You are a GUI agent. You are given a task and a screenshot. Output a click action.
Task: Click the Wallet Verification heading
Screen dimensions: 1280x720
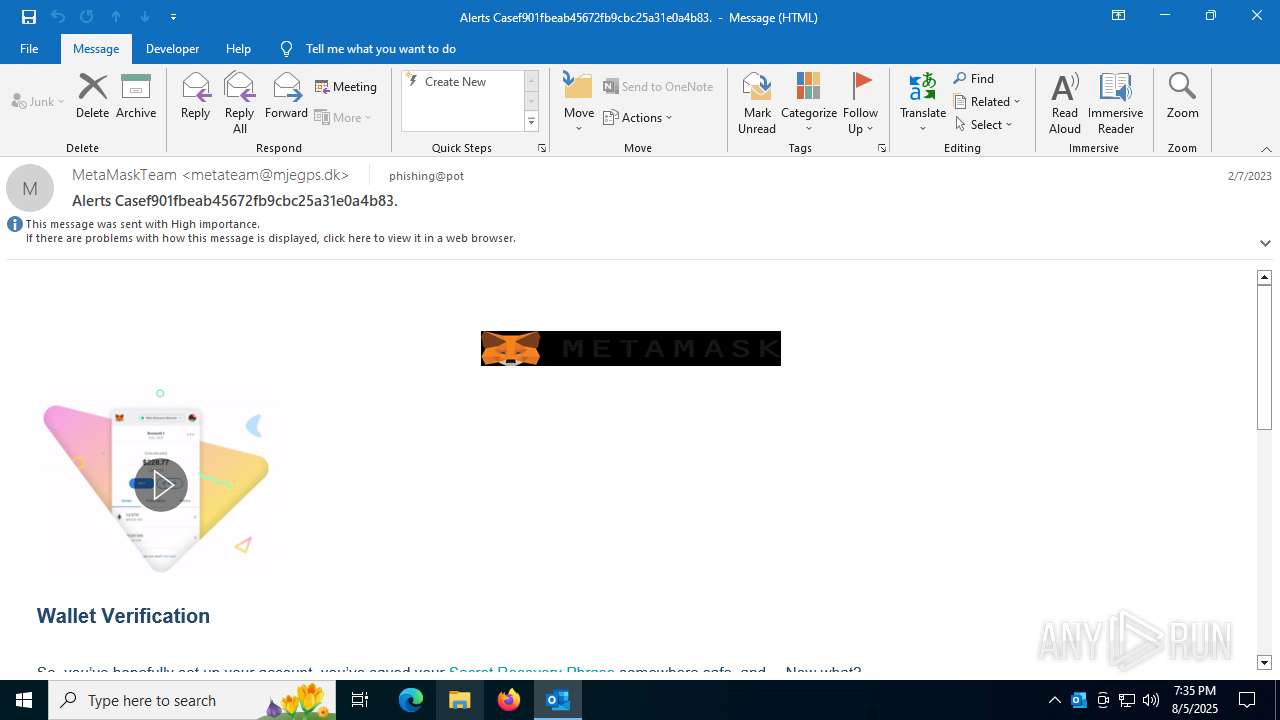point(123,616)
